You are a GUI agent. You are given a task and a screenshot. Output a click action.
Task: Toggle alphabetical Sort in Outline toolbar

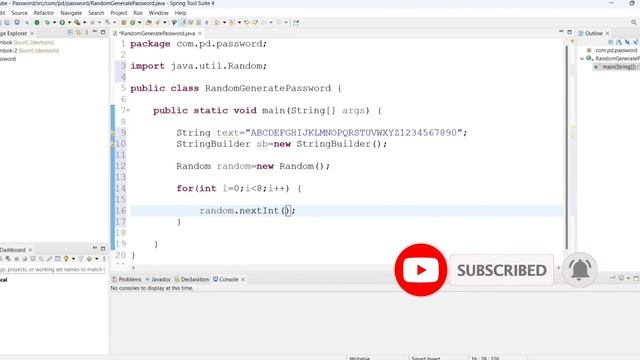click(619, 42)
